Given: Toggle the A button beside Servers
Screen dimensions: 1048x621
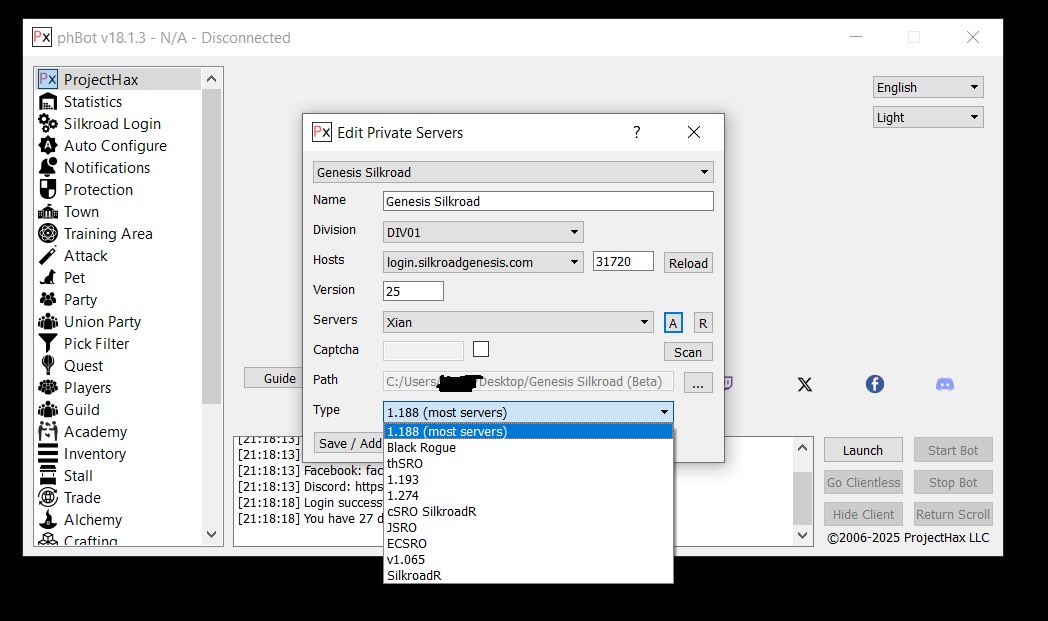Looking at the screenshot, I should coord(673,322).
